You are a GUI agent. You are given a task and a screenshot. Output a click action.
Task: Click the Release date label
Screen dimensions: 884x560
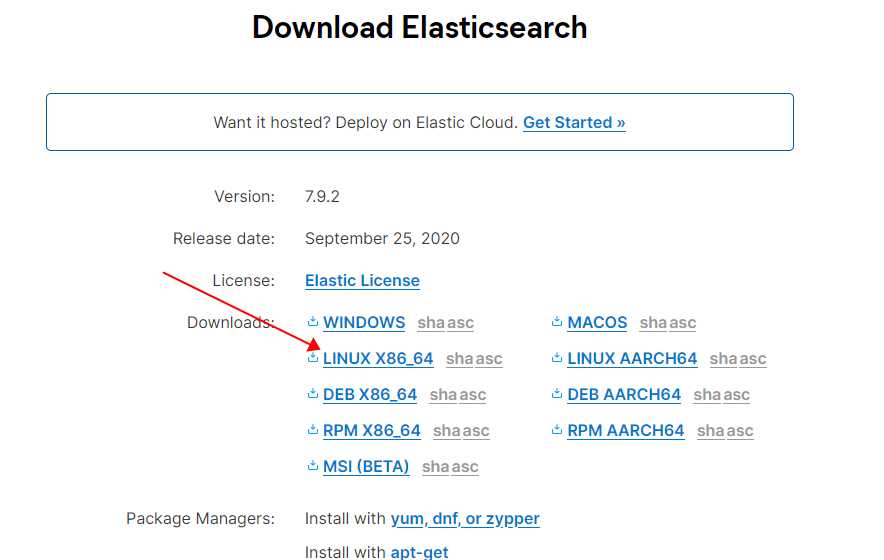pyautogui.click(x=224, y=239)
